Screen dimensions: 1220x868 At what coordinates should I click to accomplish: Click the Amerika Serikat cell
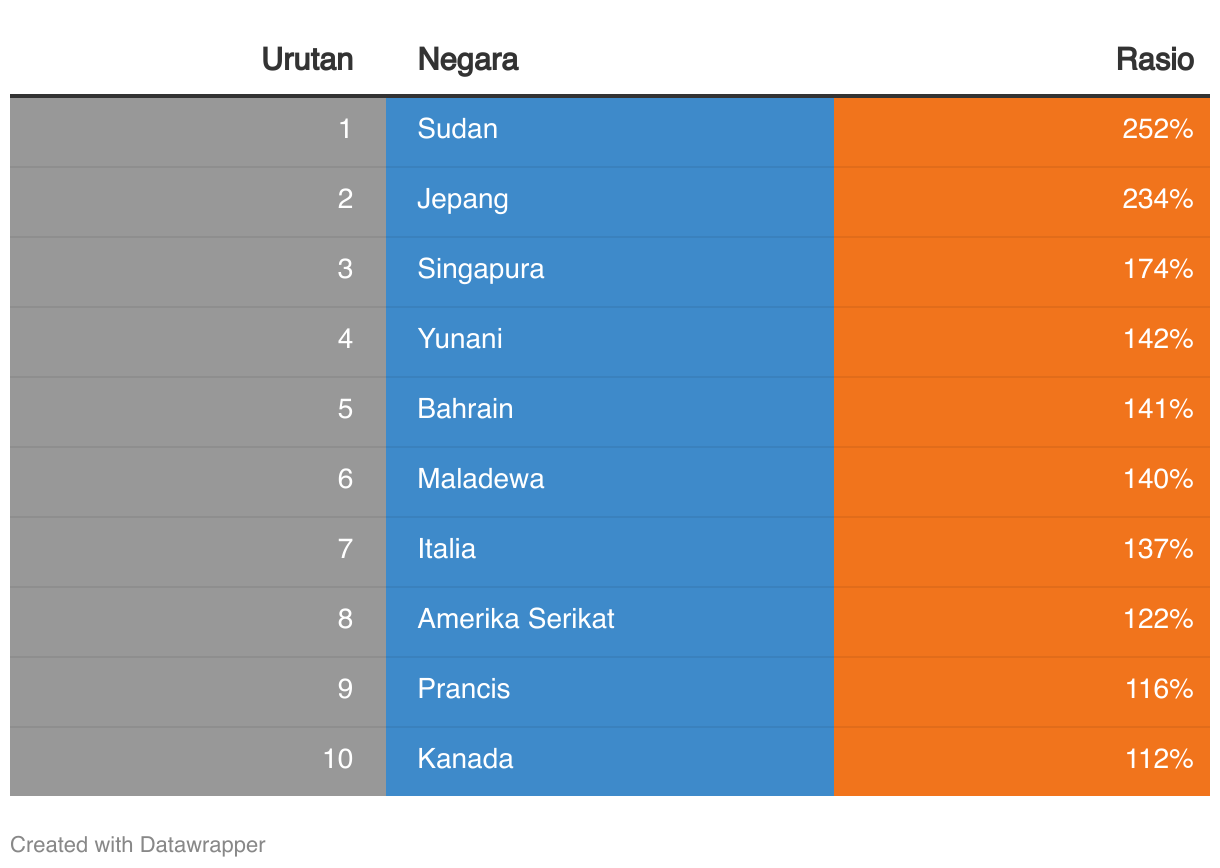609,621
